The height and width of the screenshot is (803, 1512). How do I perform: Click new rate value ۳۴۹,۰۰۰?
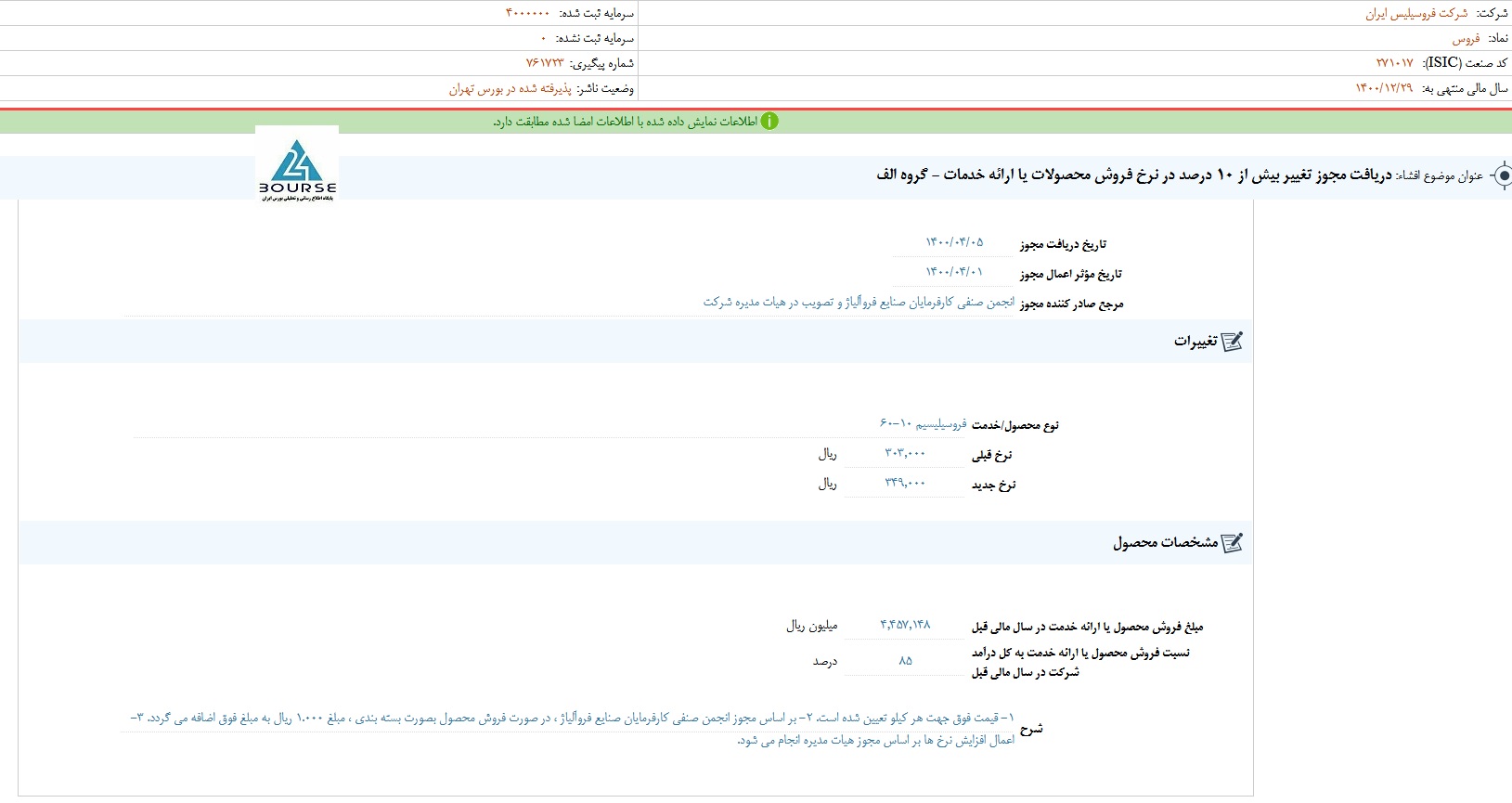tap(905, 483)
